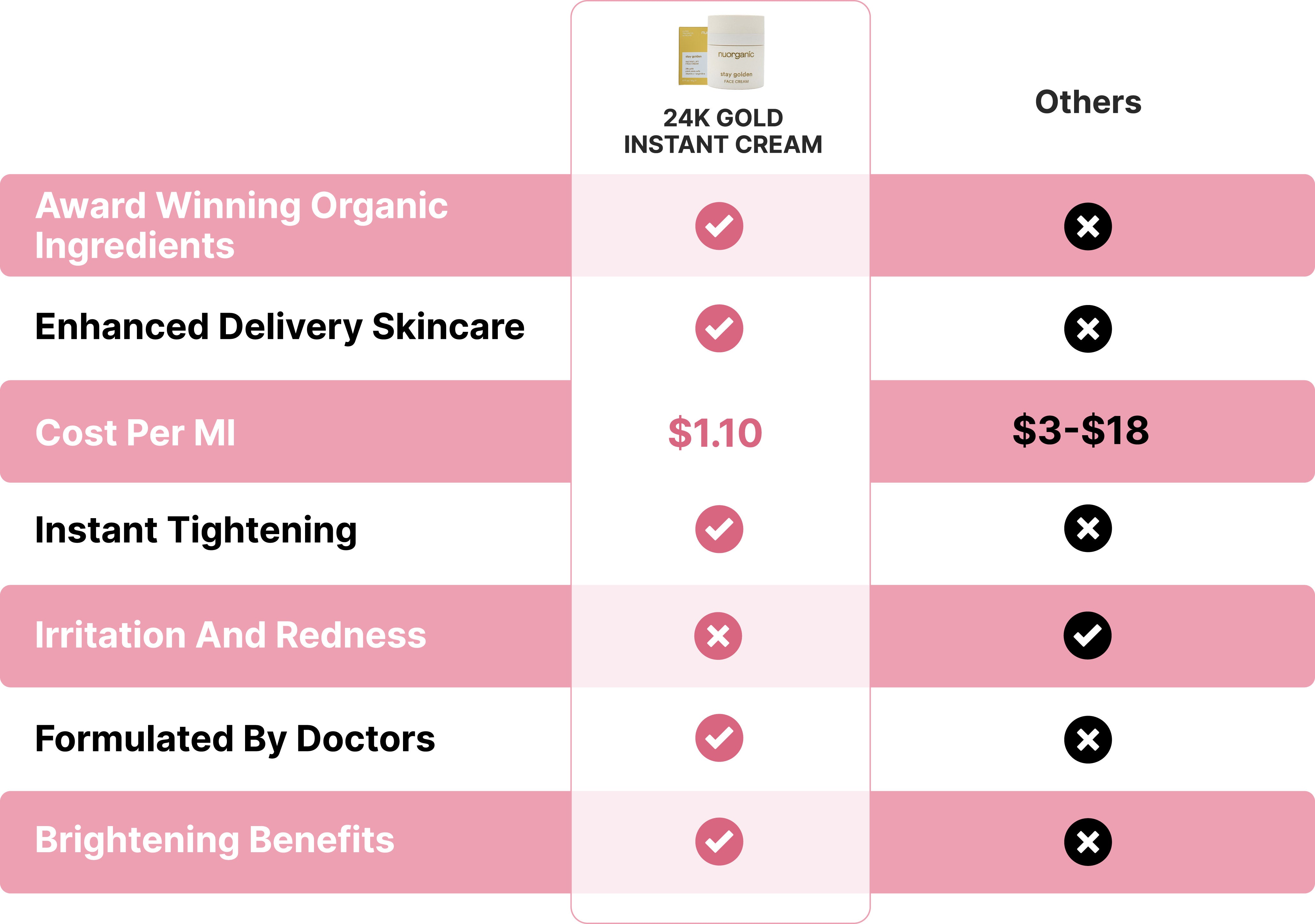This screenshot has height=924, width=1315.
Task: Click the 24K GOLD INSTANT CREAM heading
Action: (723, 131)
